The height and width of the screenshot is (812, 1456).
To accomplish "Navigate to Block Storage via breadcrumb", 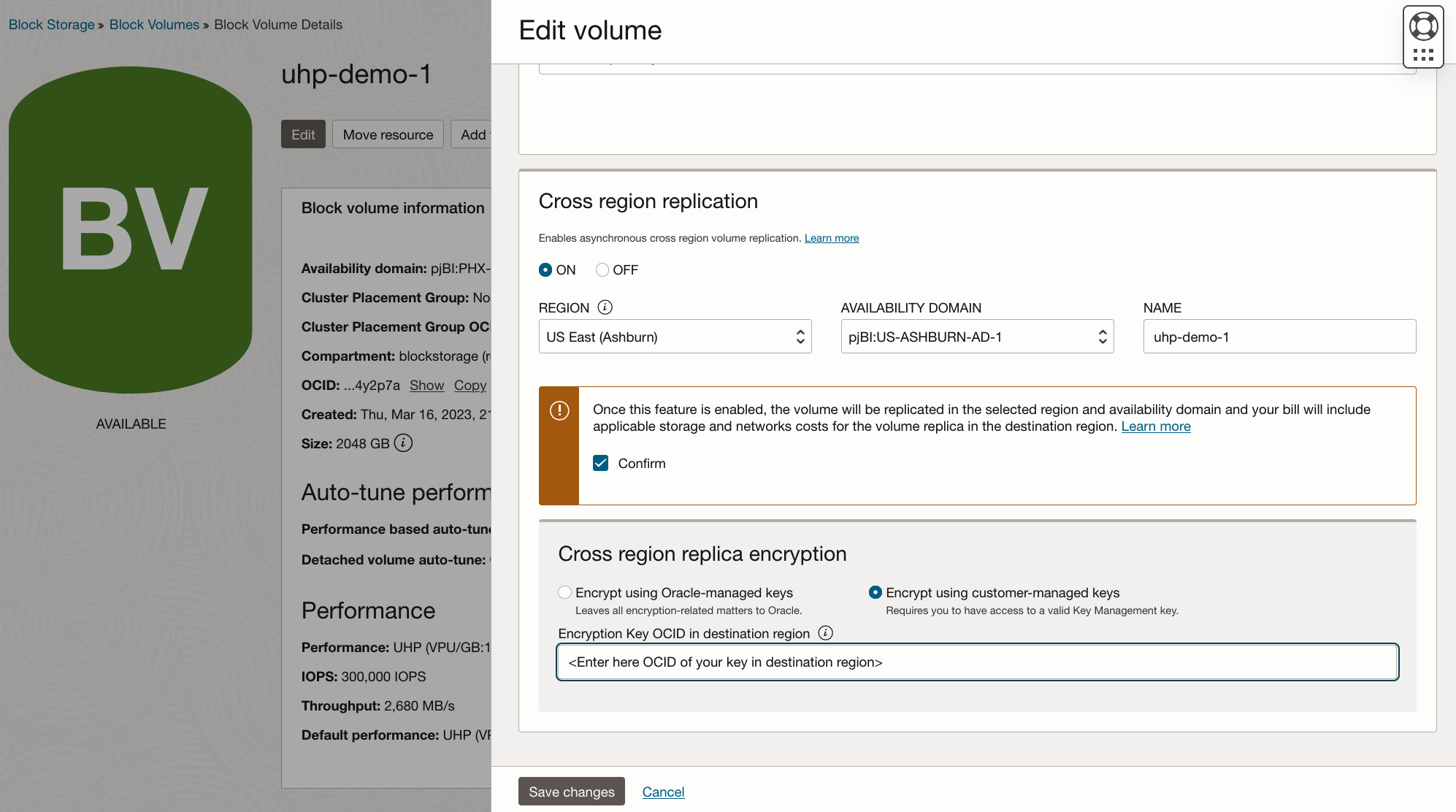I will (50, 24).
